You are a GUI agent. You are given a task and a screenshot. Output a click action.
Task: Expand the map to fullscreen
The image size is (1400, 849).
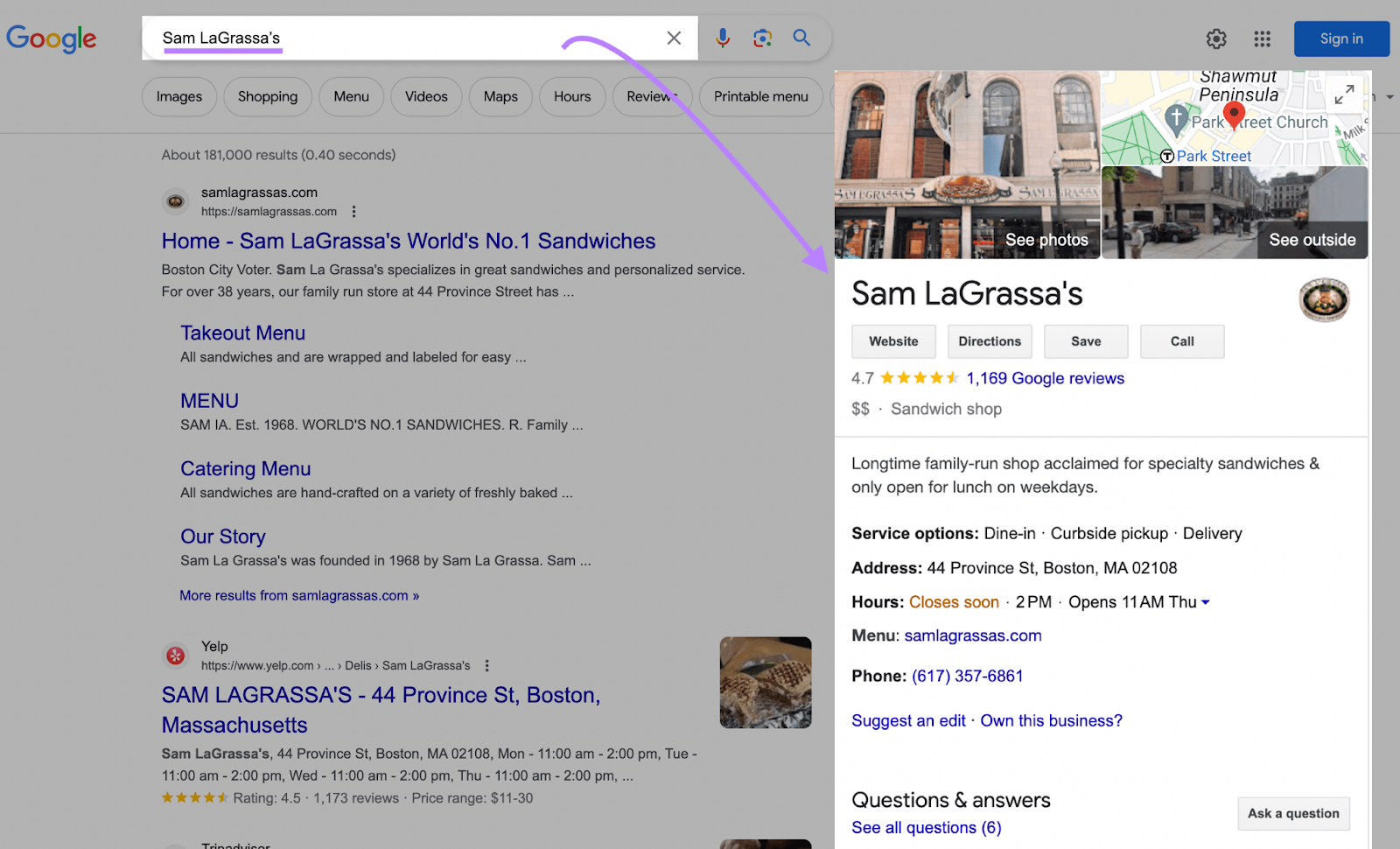coord(1344,94)
